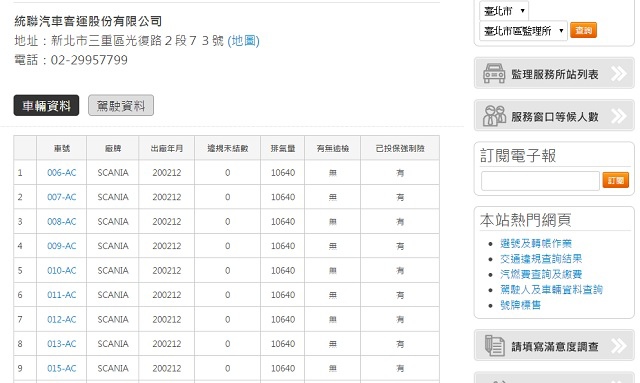Click the double-arrow icon on the 服務窗口等候人數 banner
The image size is (640, 383).
click(x=618, y=116)
